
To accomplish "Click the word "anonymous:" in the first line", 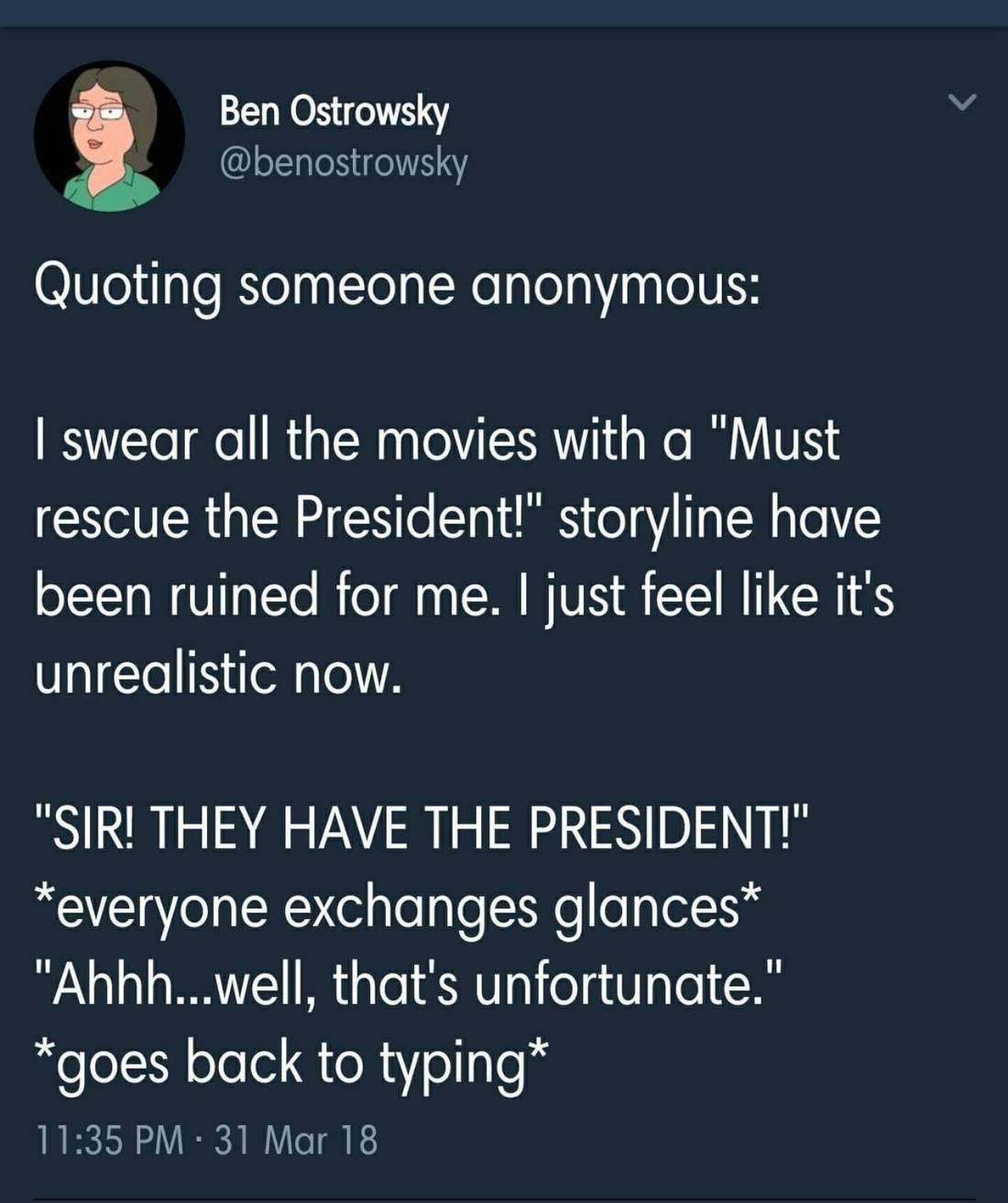I will point(615,286).
